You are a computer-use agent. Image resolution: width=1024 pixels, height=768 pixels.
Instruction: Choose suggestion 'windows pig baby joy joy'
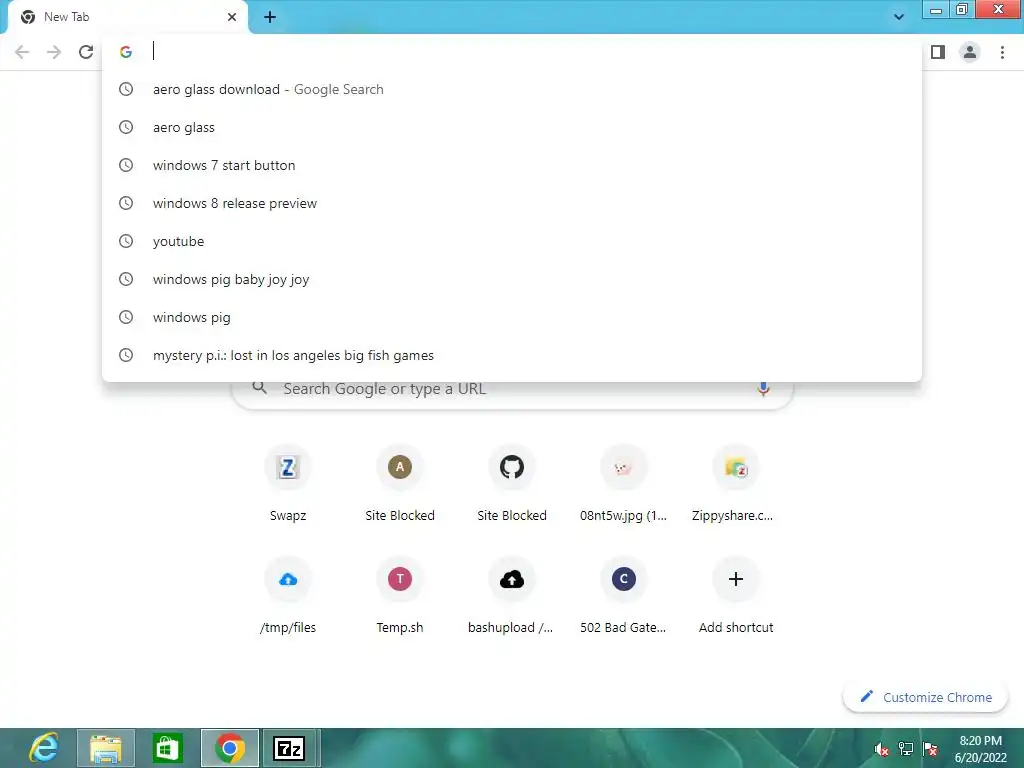click(x=512, y=279)
